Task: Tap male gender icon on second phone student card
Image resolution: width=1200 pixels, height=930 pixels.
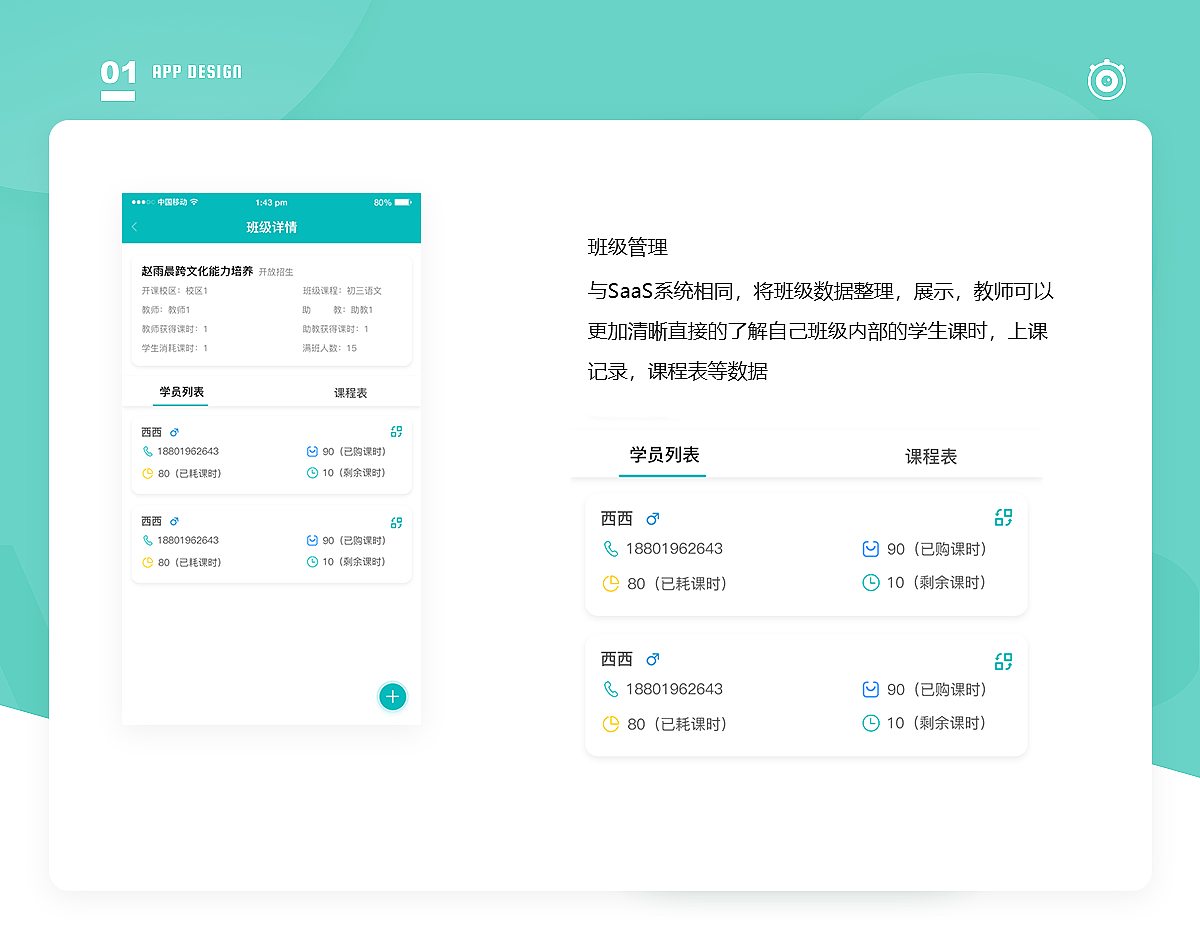Action: (x=174, y=521)
